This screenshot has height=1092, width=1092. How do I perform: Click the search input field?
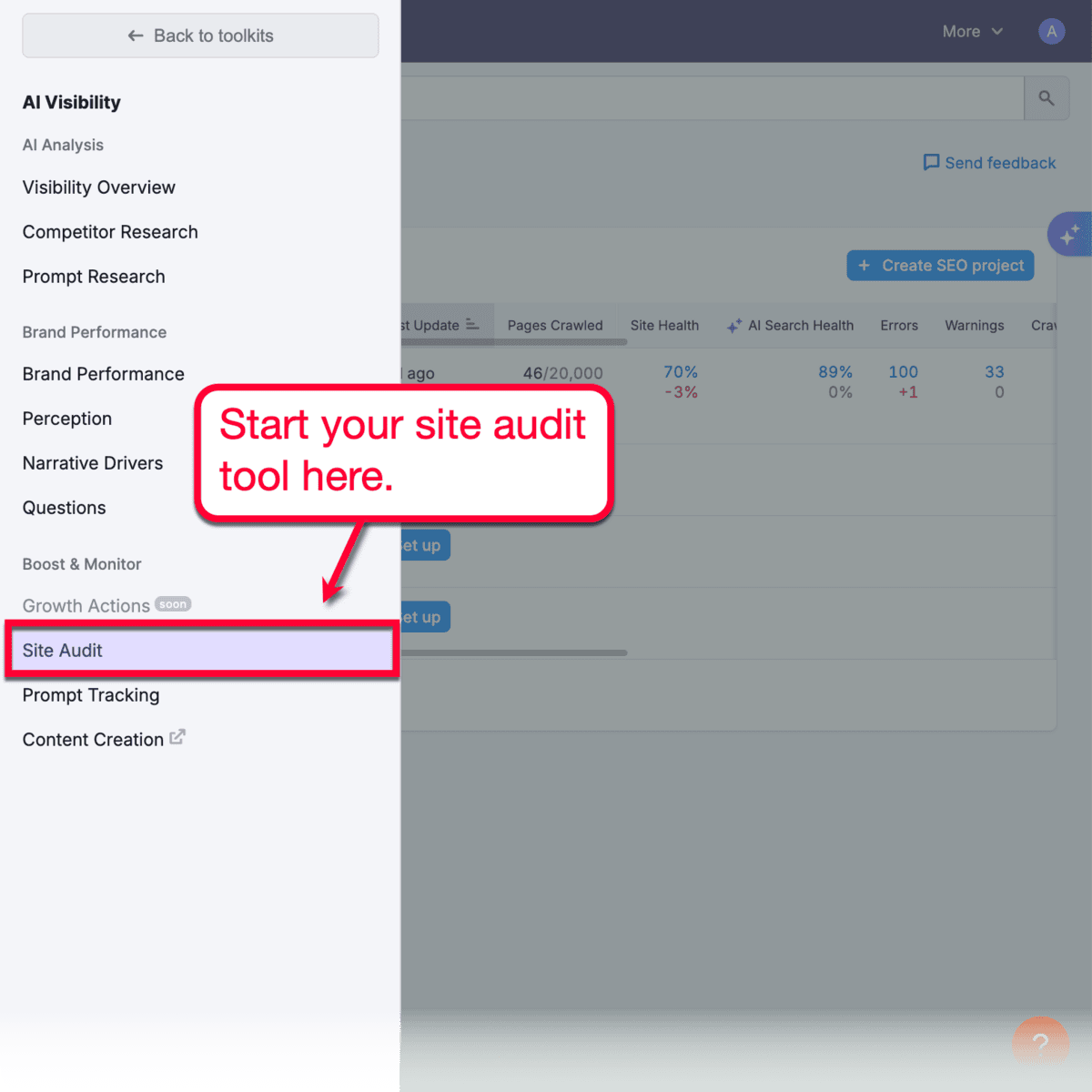pos(710,97)
